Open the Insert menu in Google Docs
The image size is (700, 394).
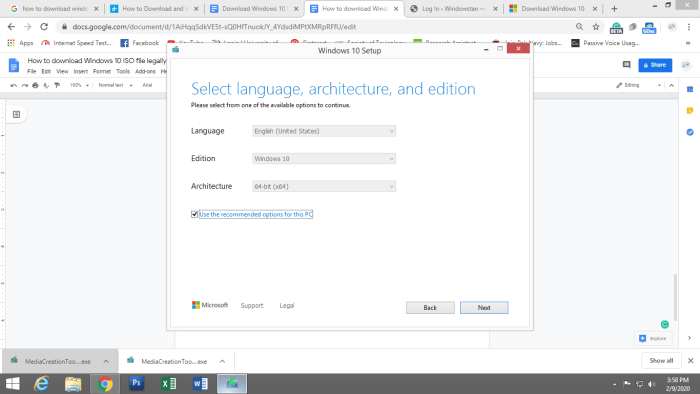[x=80, y=71]
